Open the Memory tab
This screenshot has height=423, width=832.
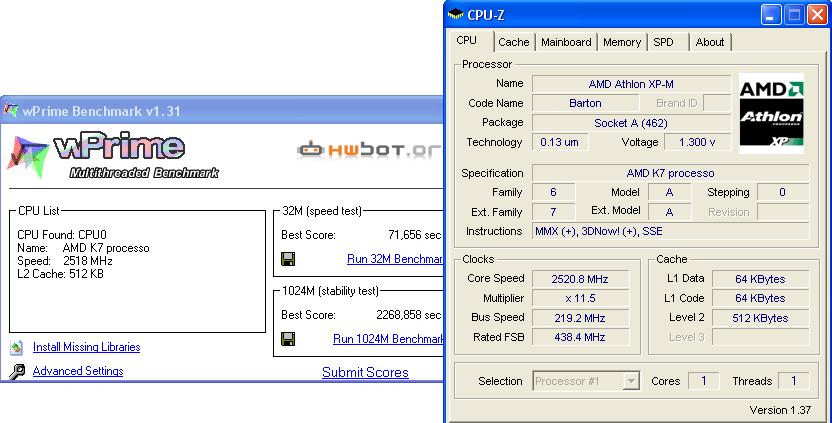[x=622, y=42]
